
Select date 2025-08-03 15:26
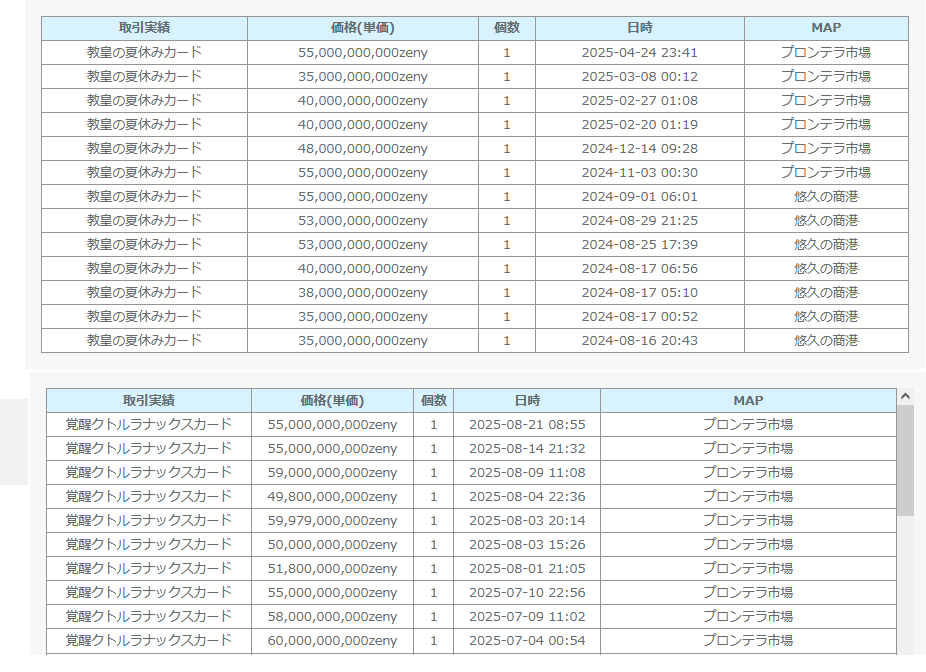click(527, 544)
